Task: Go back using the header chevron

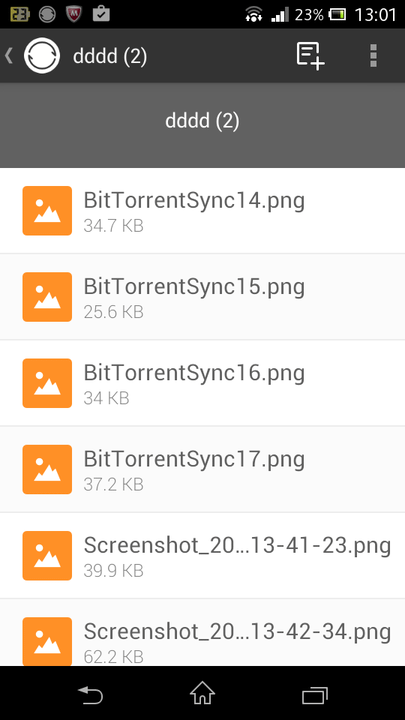Action: 9,56
